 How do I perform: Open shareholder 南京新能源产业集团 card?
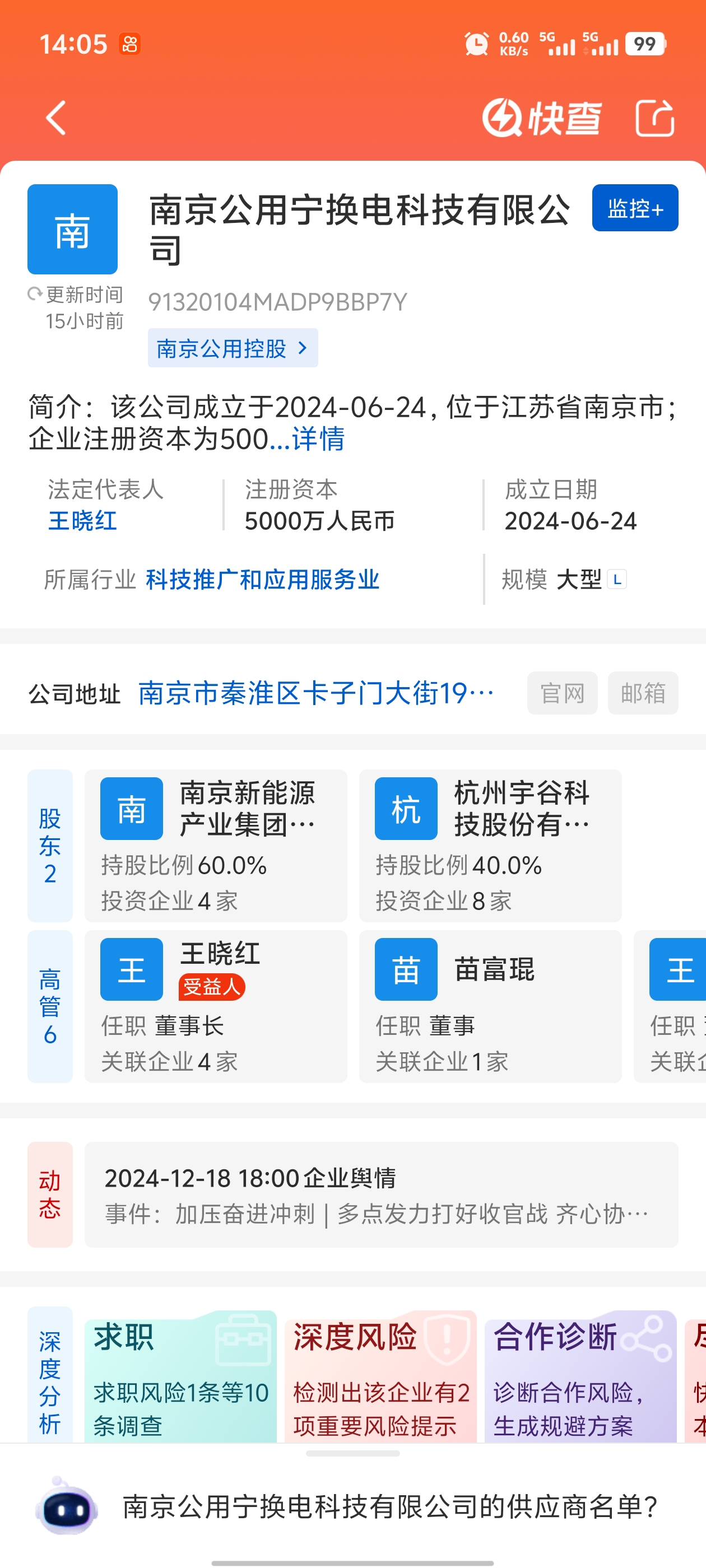tap(216, 846)
